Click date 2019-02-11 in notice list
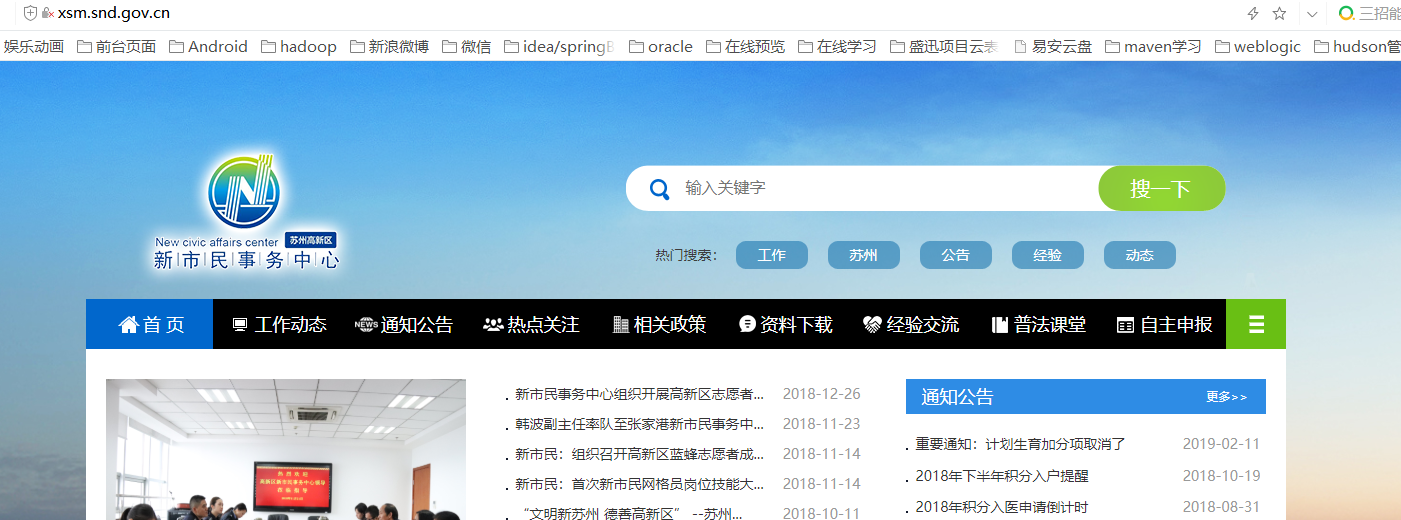 1221,444
